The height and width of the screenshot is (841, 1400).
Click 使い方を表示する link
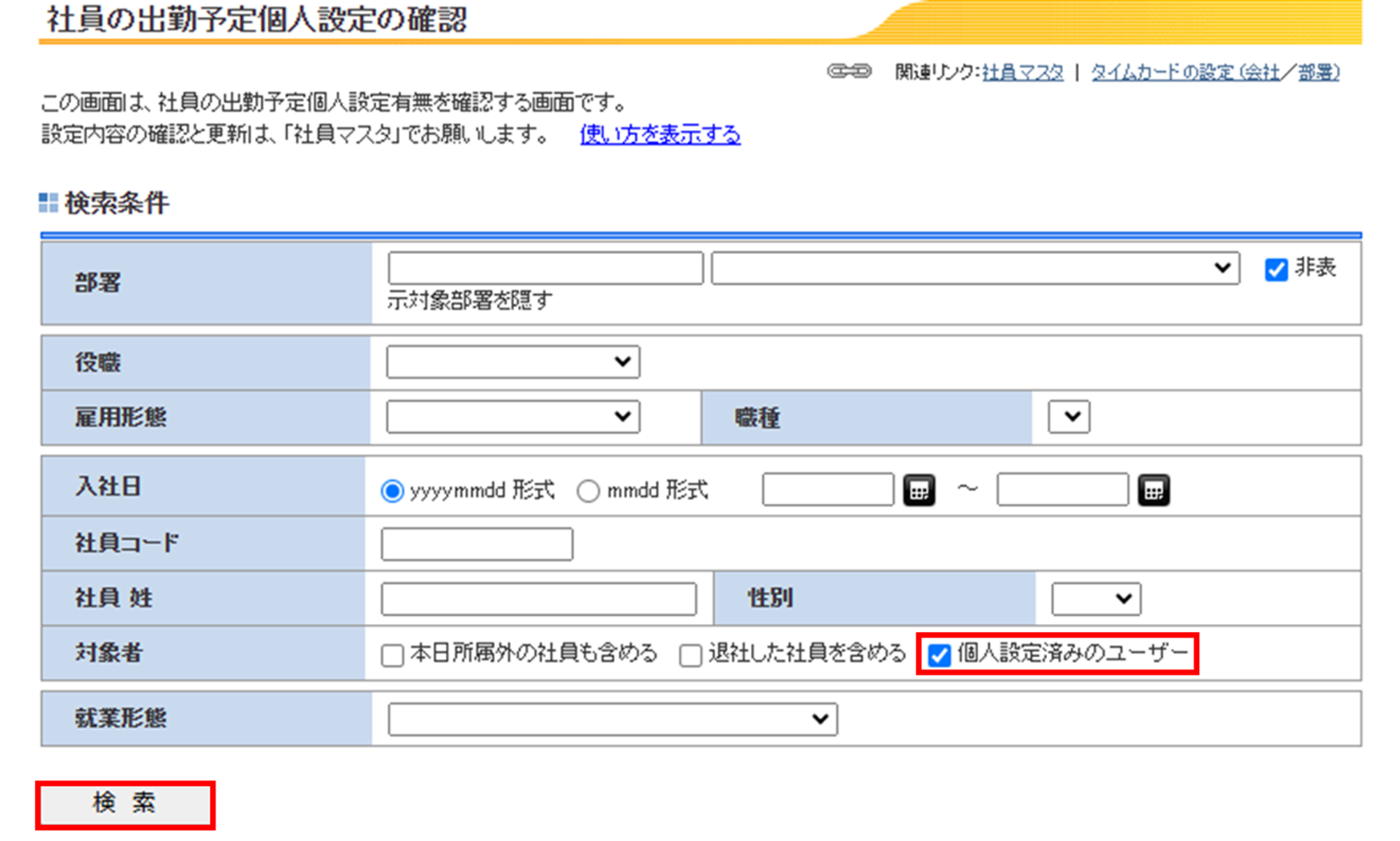tap(659, 134)
